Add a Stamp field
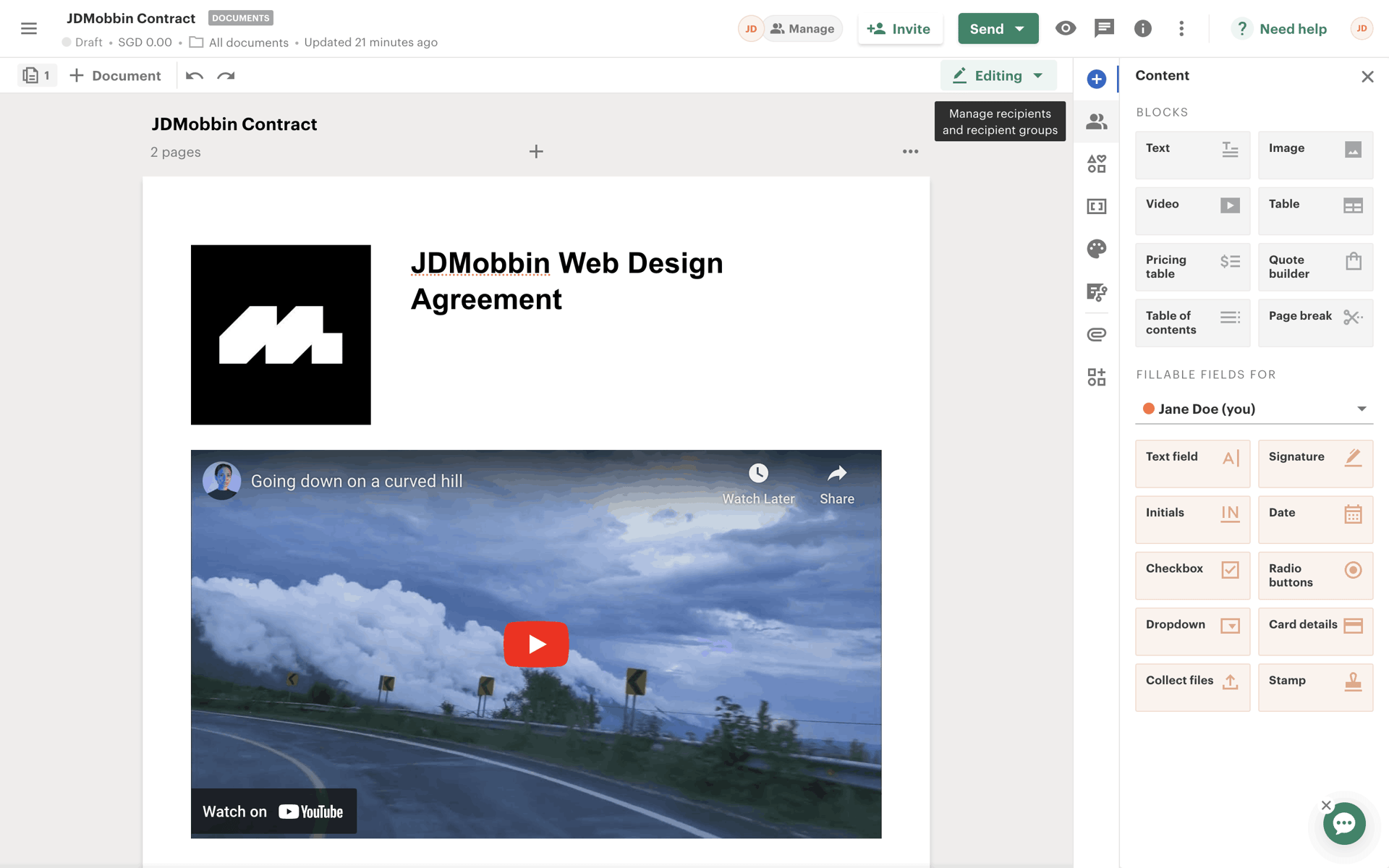 click(x=1315, y=687)
